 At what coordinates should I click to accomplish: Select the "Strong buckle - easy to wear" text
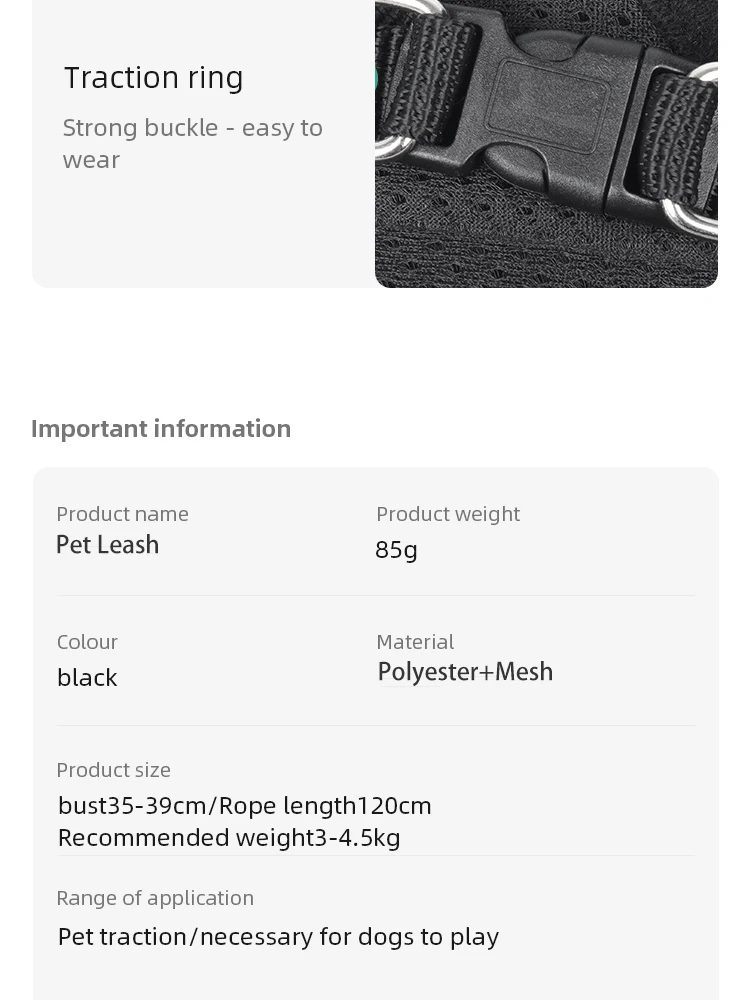tap(192, 143)
